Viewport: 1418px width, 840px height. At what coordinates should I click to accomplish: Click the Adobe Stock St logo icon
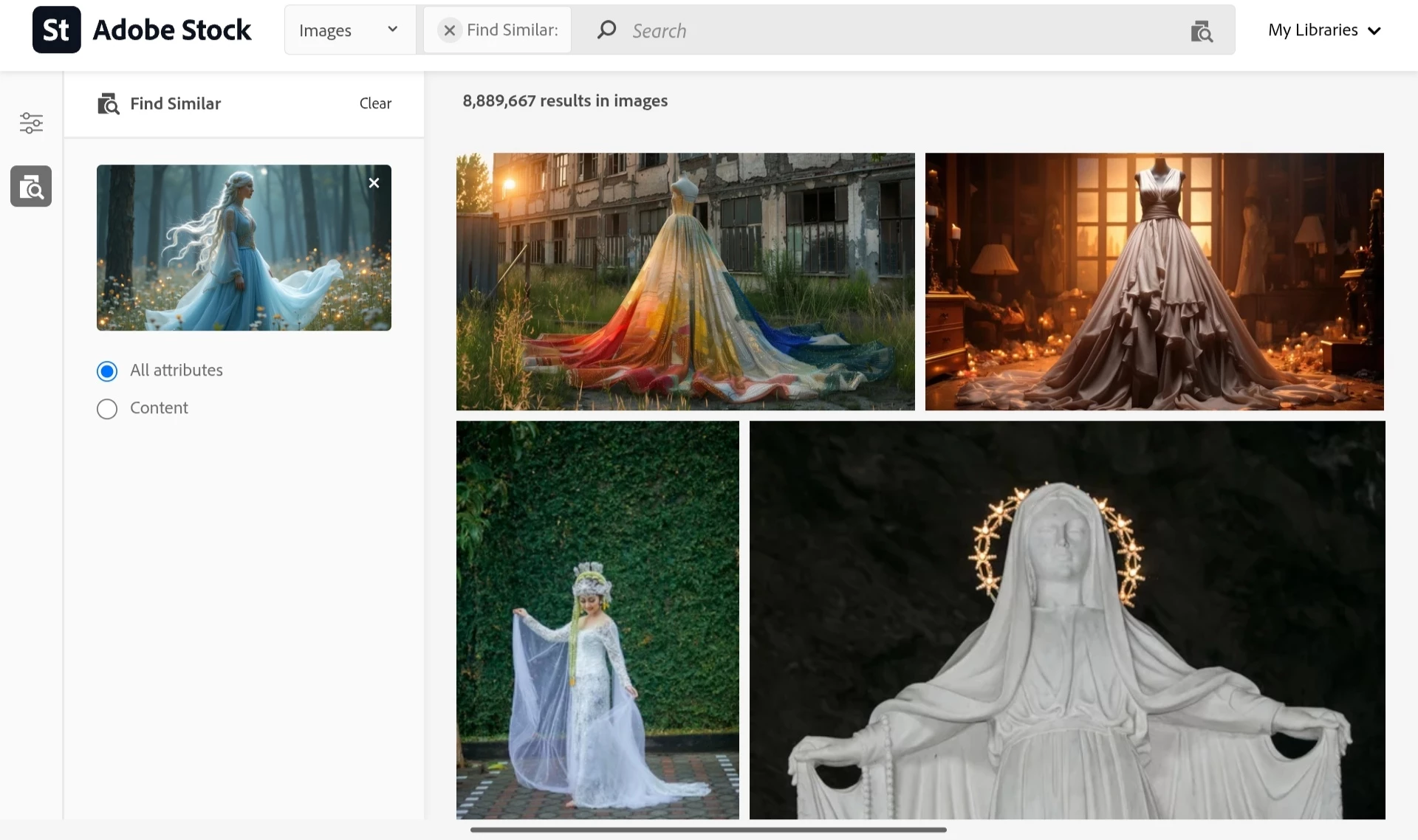tap(56, 30)
